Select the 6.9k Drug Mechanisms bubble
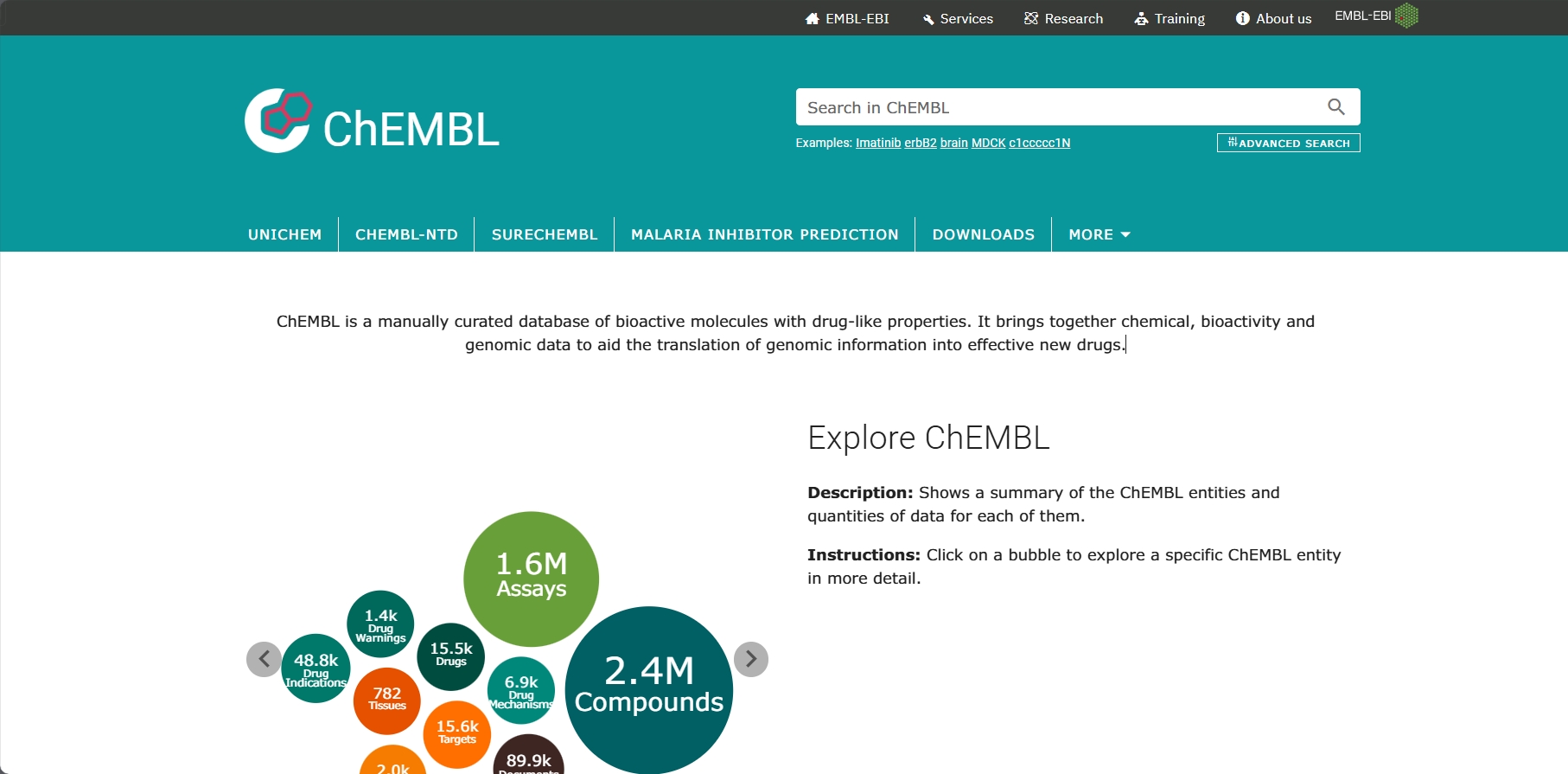The width and height of the screenshot is (1568, 774). (x=521, y=691)
